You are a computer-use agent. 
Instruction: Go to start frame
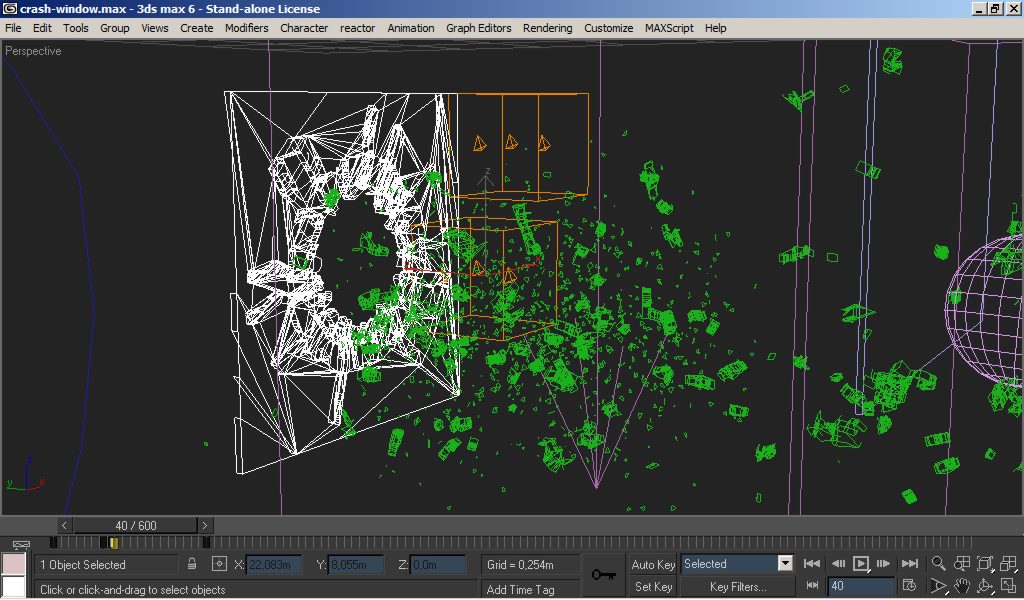pos(812,563)
